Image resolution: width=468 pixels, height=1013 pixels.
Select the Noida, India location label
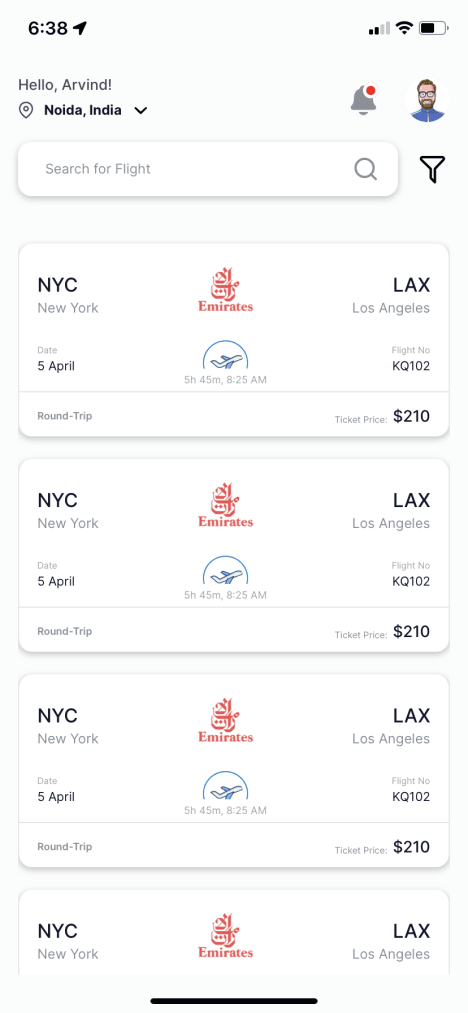(83, 110)
